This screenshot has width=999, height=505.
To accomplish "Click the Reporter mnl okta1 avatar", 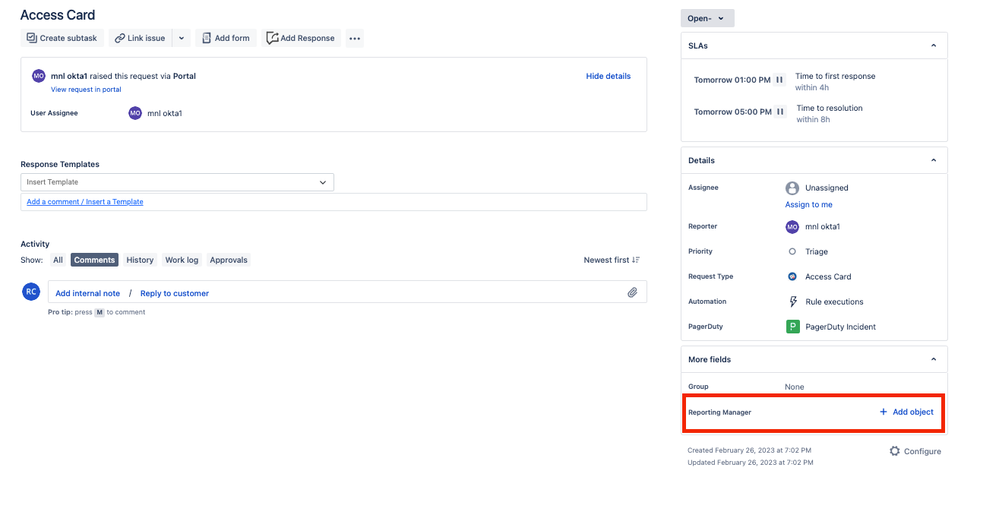I will pos(792,227).
